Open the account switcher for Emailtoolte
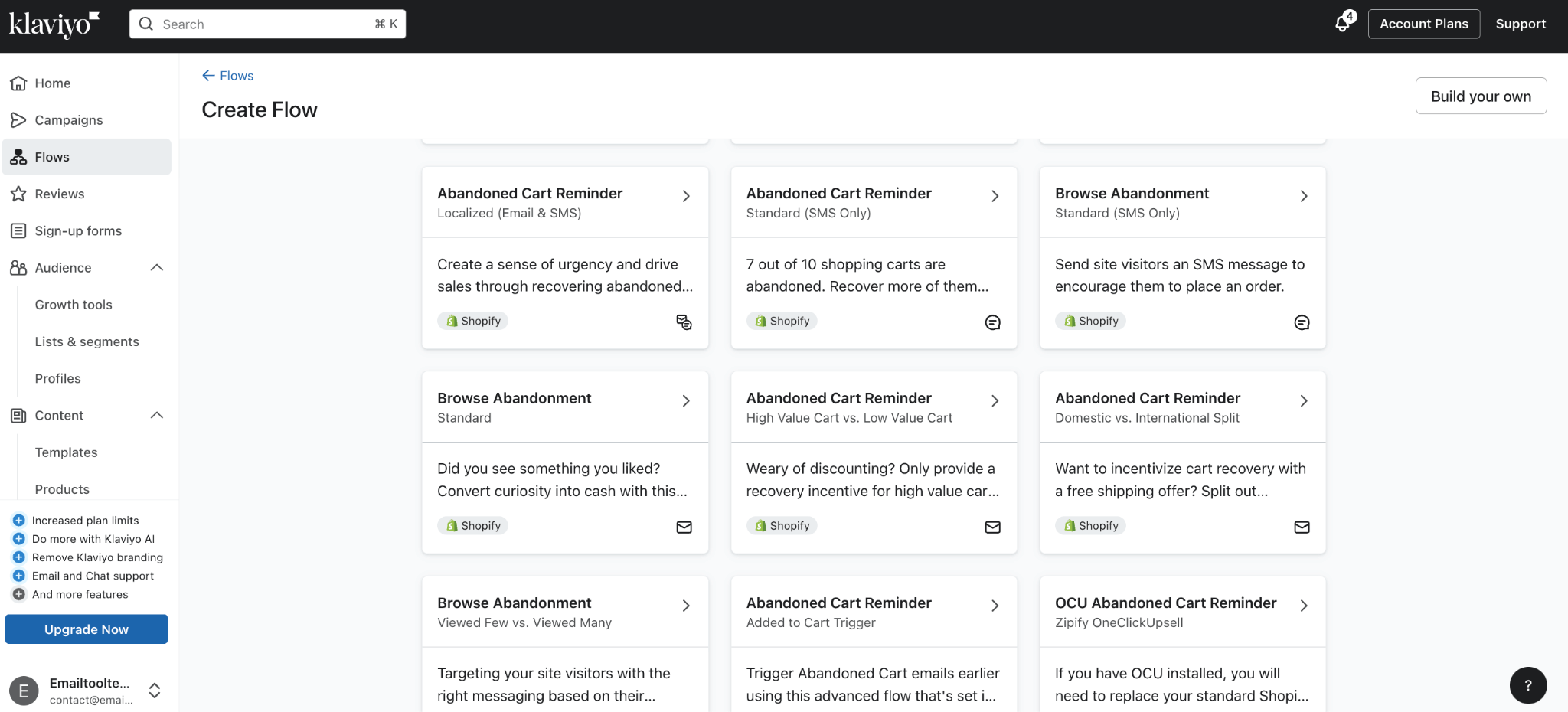 155,691
